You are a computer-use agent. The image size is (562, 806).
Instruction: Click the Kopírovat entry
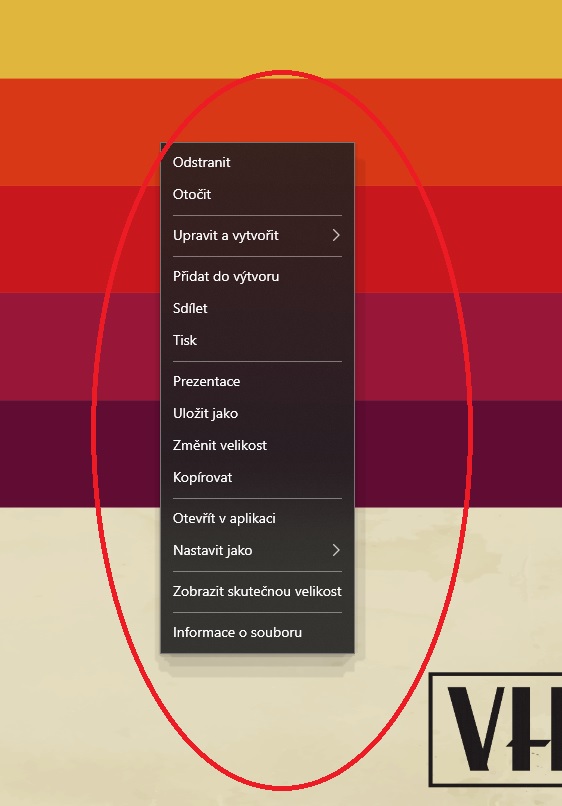[257, 477]
